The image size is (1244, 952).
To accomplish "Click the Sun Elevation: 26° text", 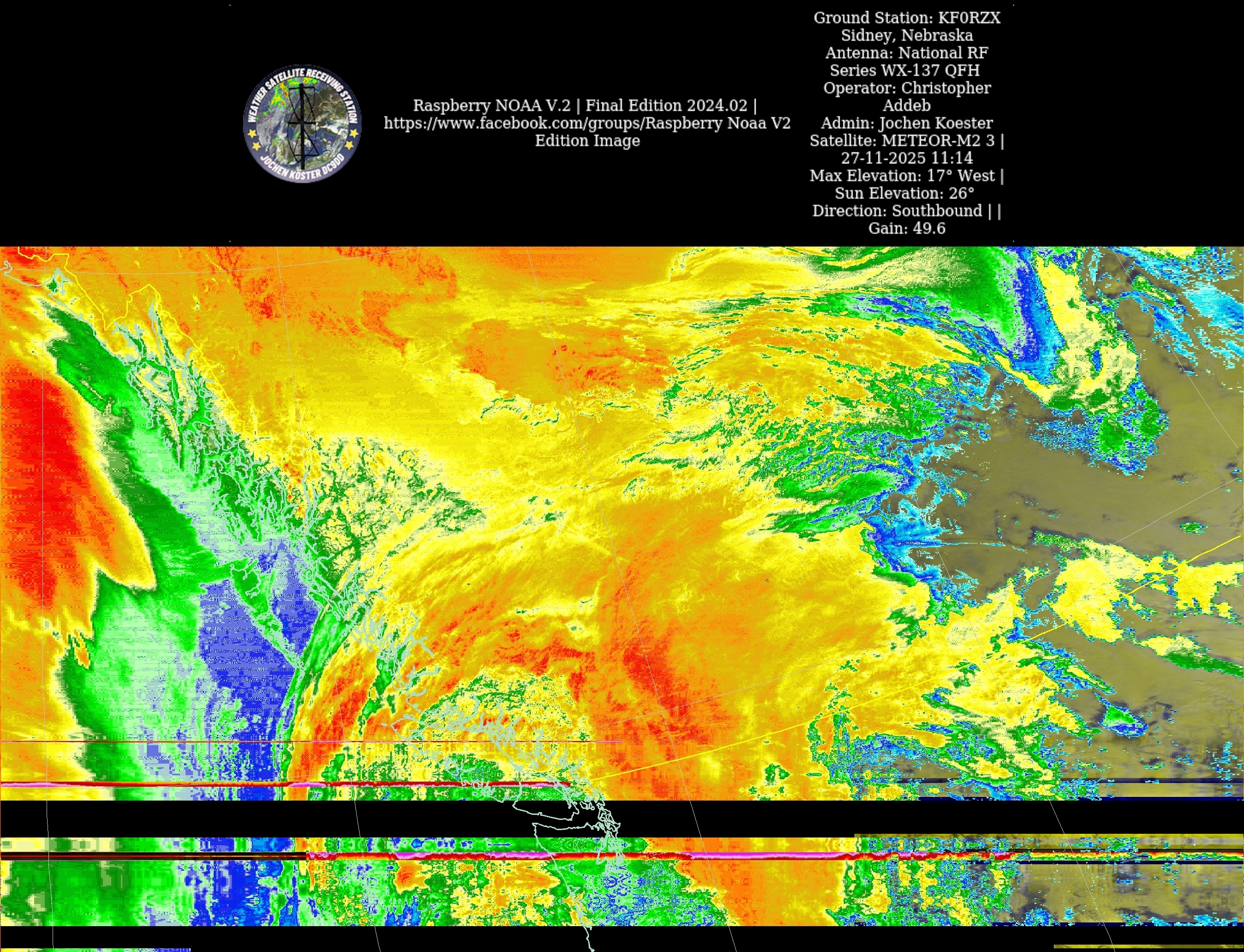I will point(904,193).
